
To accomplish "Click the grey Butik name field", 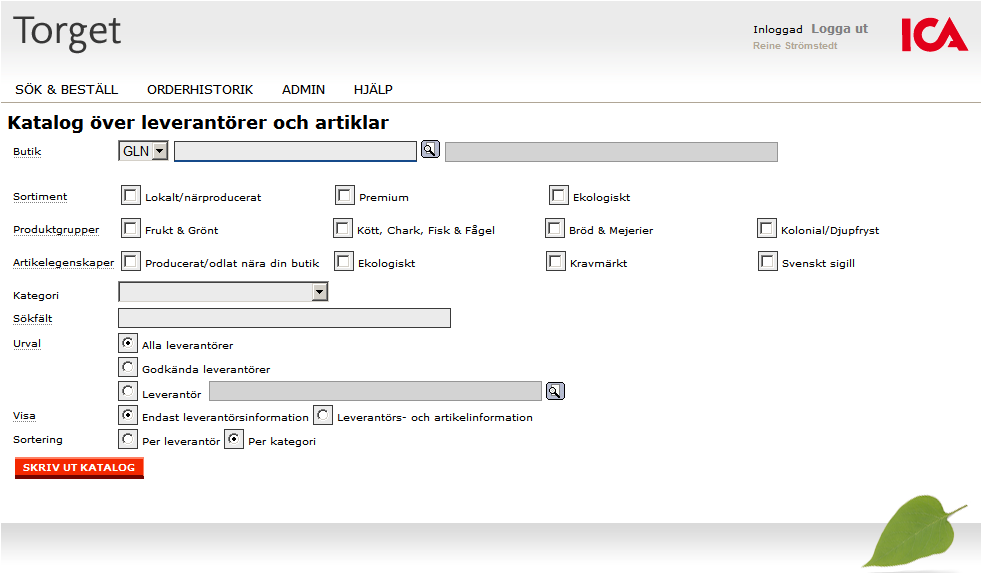I will (611, 152).
